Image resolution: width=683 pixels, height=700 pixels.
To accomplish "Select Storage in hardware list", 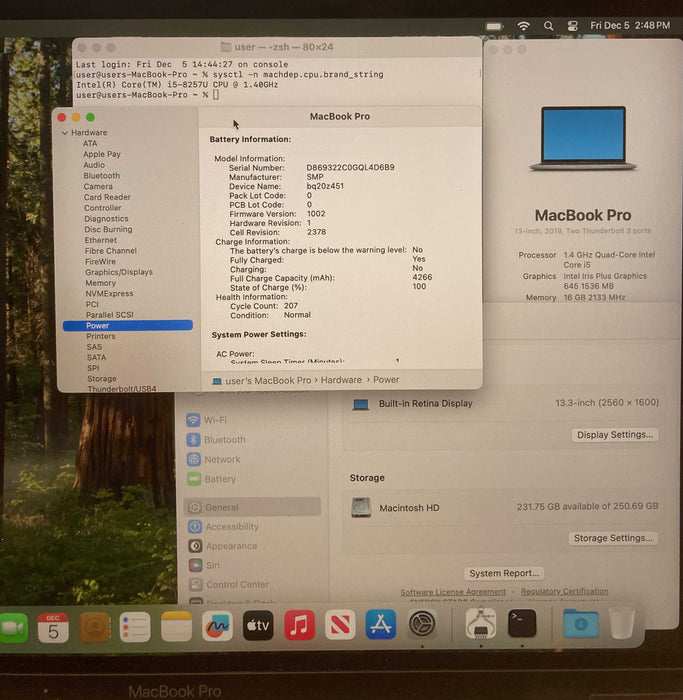I will (102, 379).
